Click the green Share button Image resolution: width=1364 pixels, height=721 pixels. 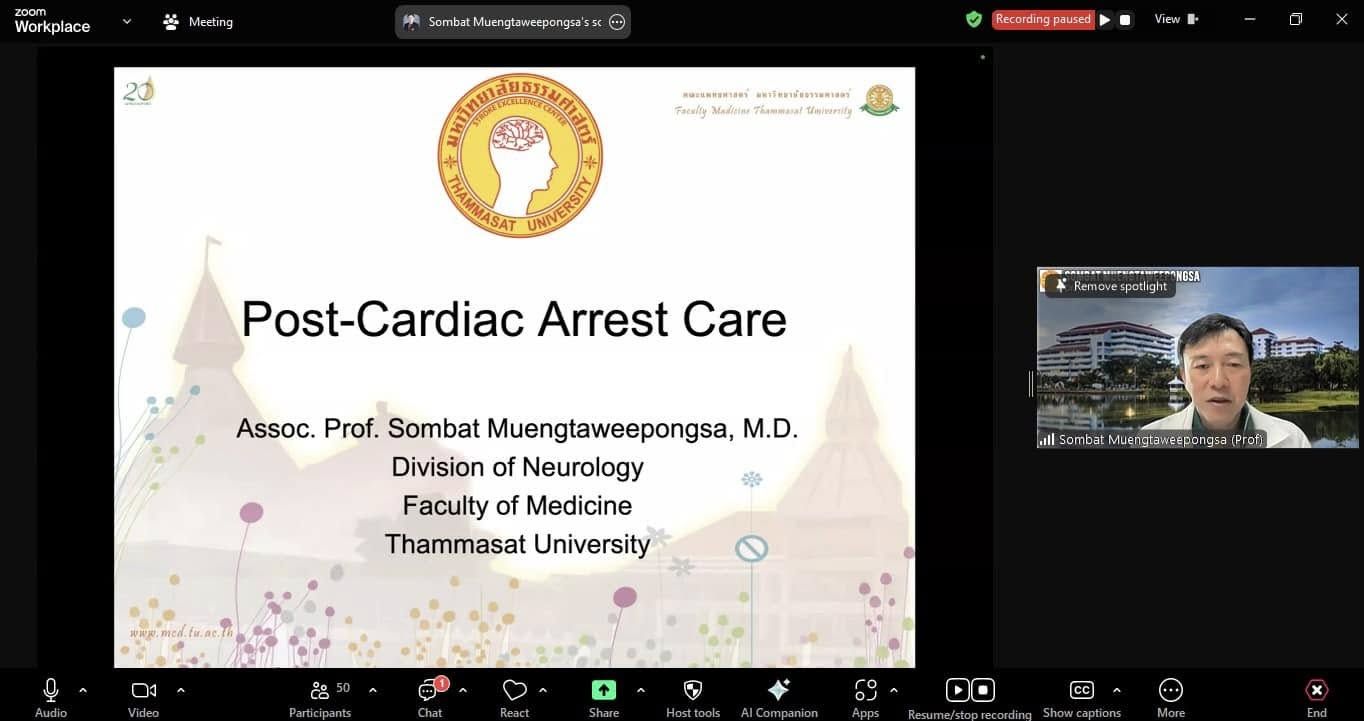[x=604, y=691]
